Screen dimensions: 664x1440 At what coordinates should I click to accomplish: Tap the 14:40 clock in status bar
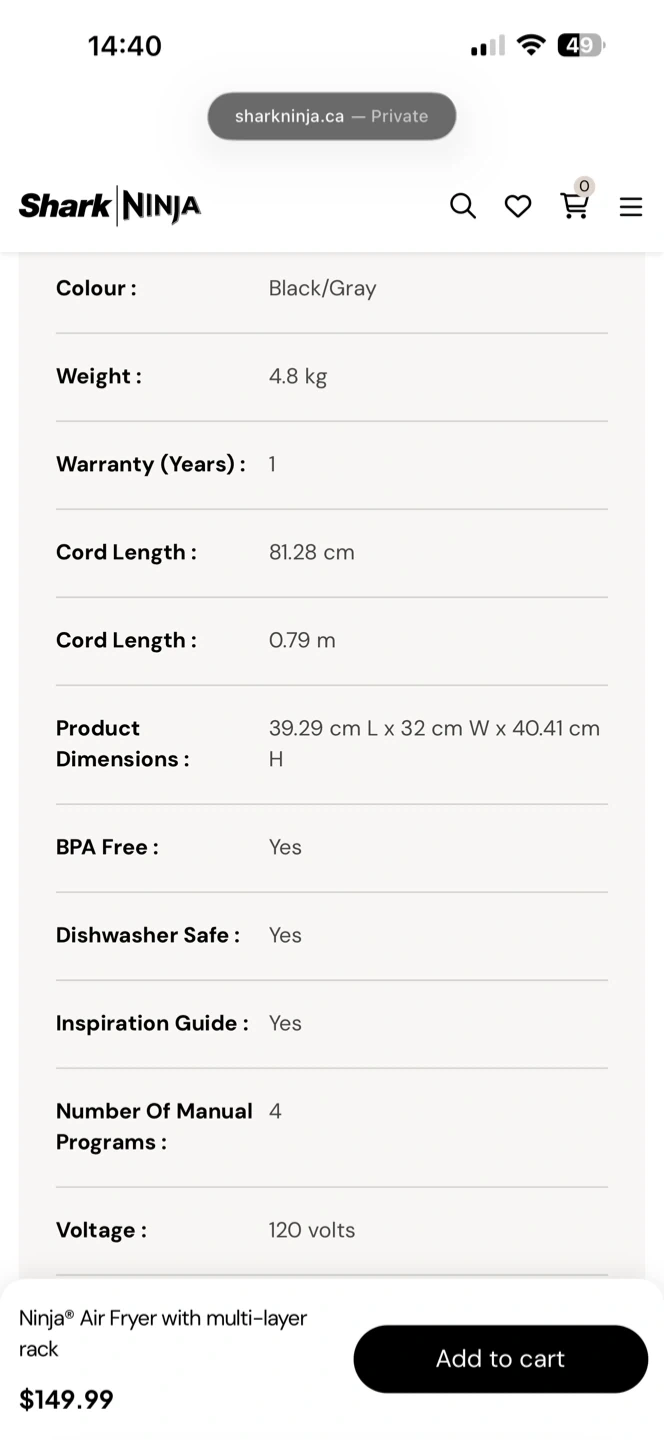tap(125, 46)
